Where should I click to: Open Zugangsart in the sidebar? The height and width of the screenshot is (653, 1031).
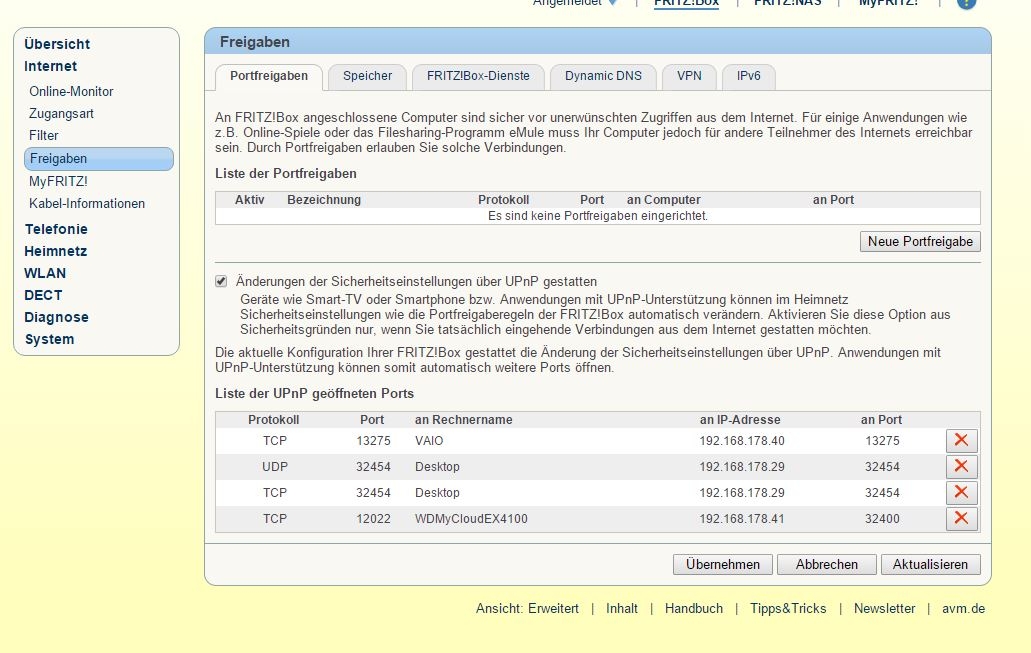coord(61,114)
